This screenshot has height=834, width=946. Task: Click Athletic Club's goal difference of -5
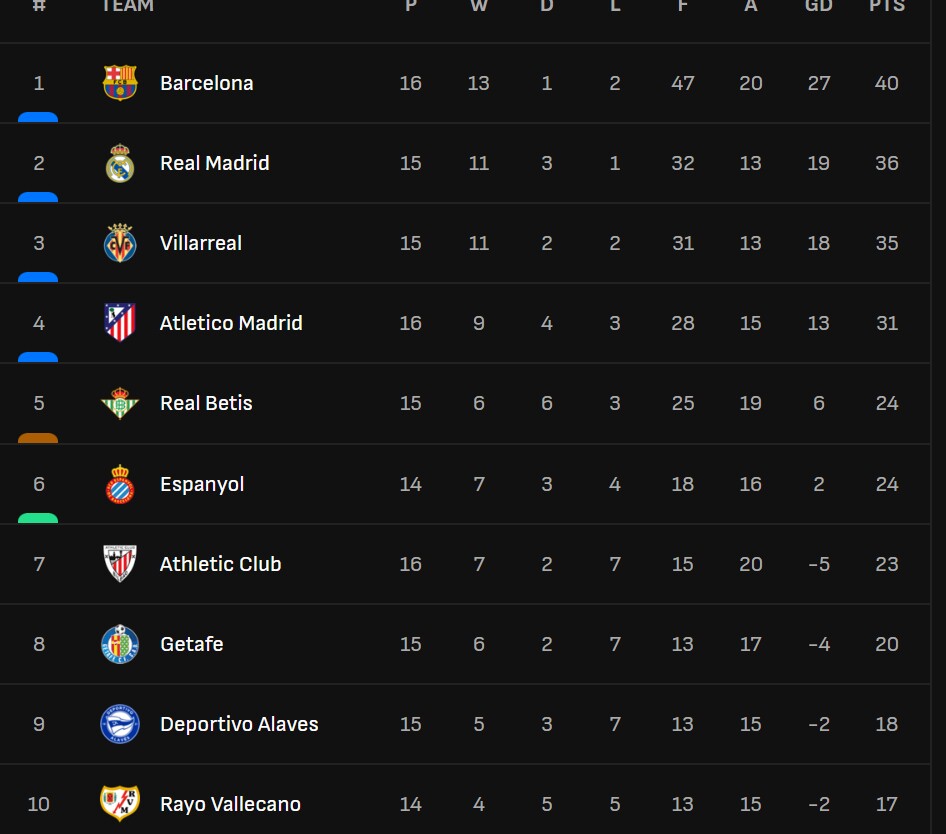818,564
